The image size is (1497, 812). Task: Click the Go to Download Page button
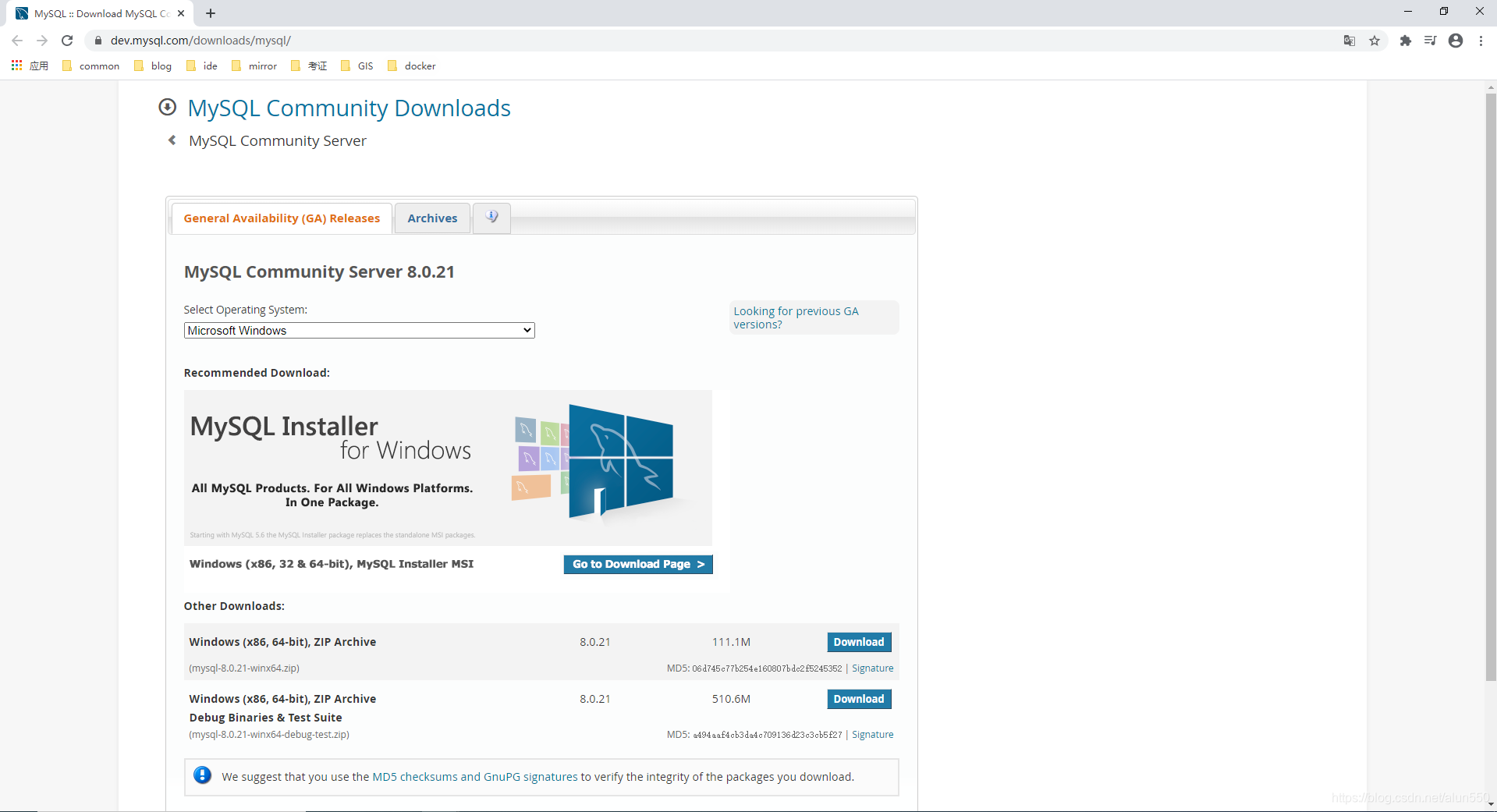pyautogui.click(x=638, y=564)
